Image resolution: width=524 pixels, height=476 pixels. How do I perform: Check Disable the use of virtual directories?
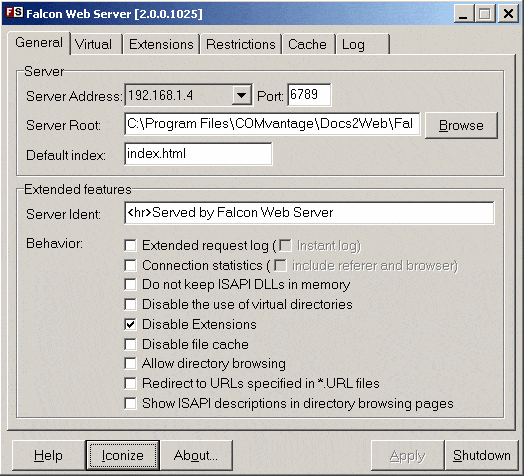(130, 305)
